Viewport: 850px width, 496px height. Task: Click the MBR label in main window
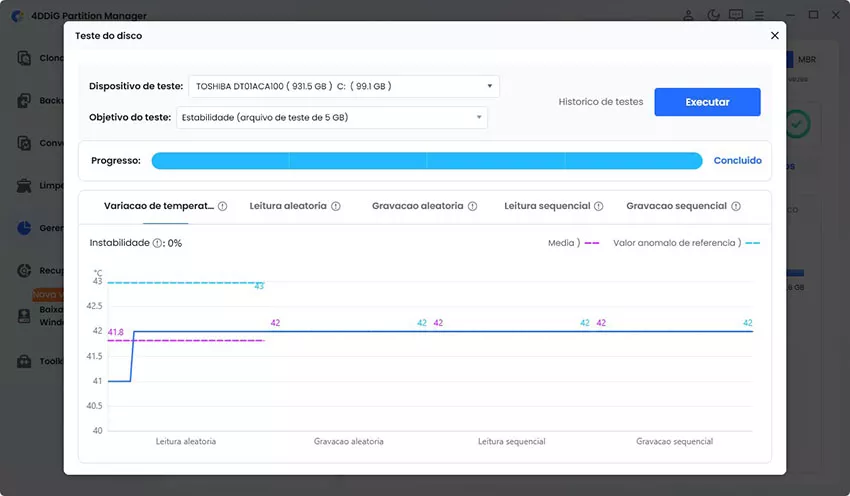point(807,60)
